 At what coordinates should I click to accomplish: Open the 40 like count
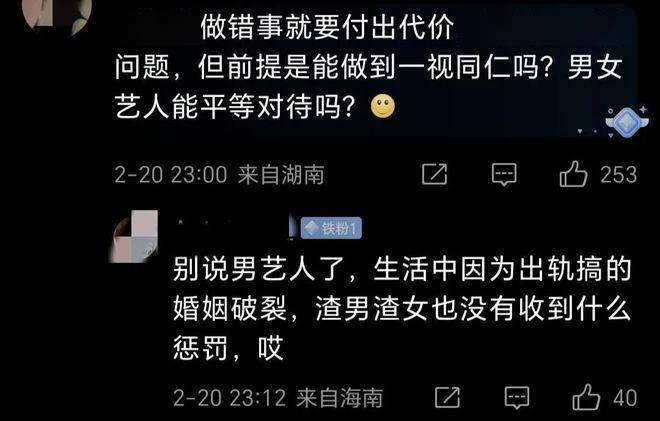625,398
